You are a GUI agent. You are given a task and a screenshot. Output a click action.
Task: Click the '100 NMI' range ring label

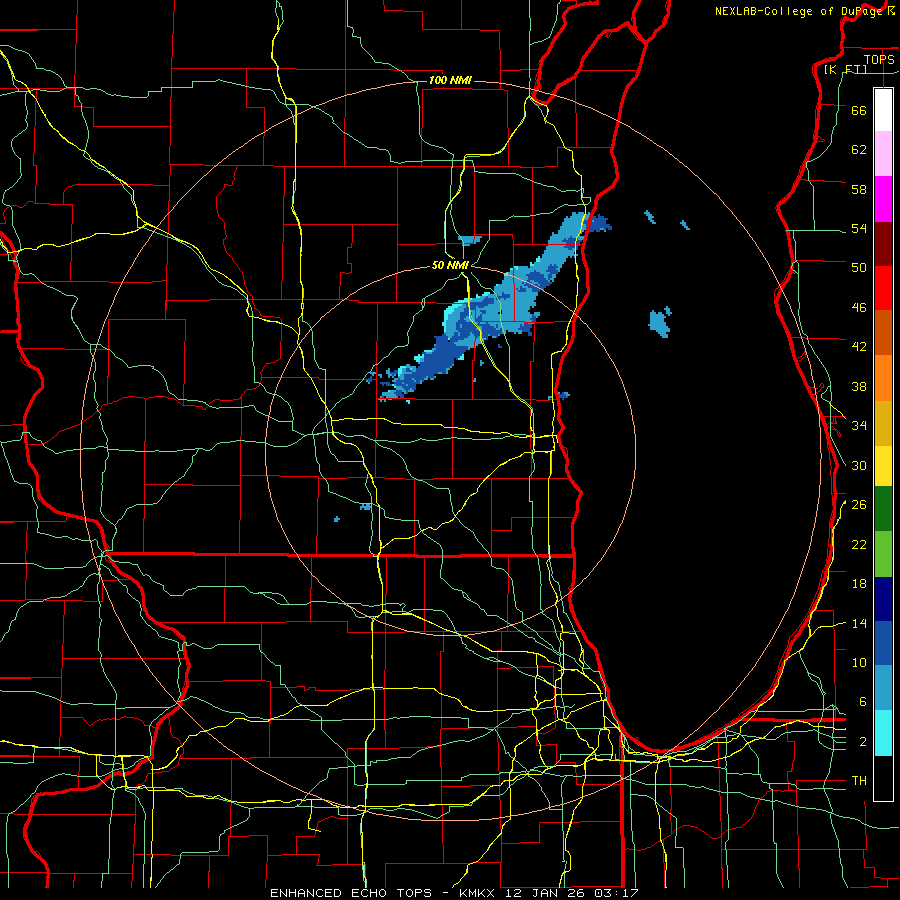(x=450, y=80)
